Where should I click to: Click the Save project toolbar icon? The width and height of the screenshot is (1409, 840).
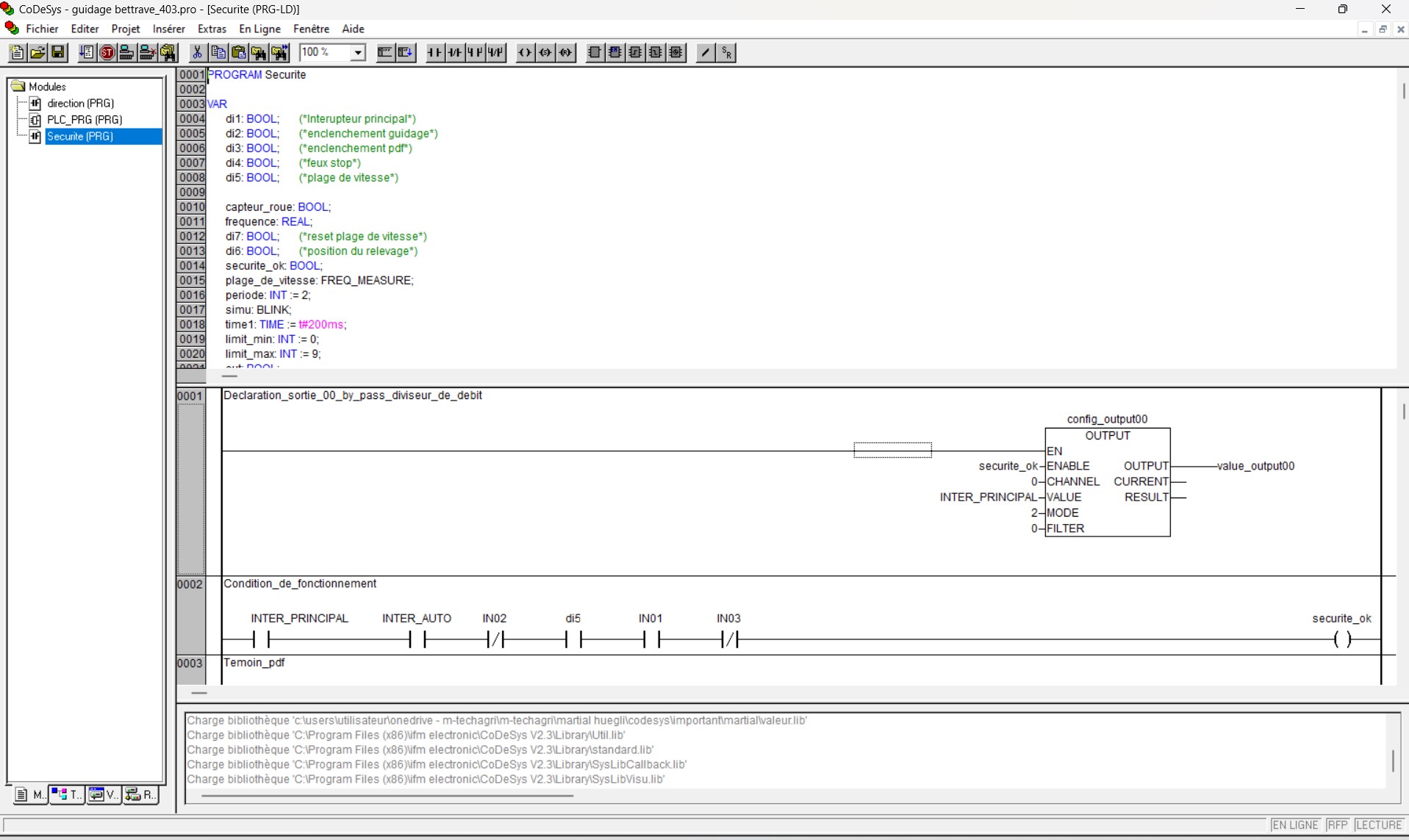(58, 52)
